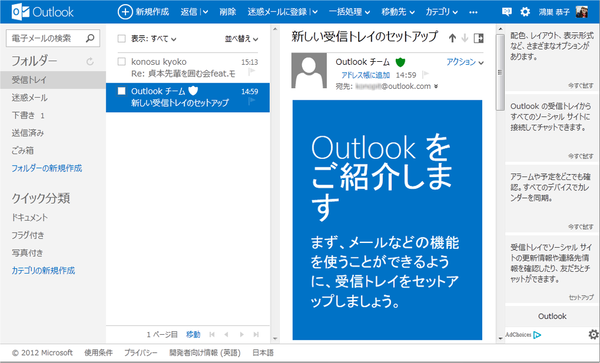Image resolution: width=600 pixels, height=363 pixels.
Task: Click the reading pane scrollbar down arrow
Action: 500,339
